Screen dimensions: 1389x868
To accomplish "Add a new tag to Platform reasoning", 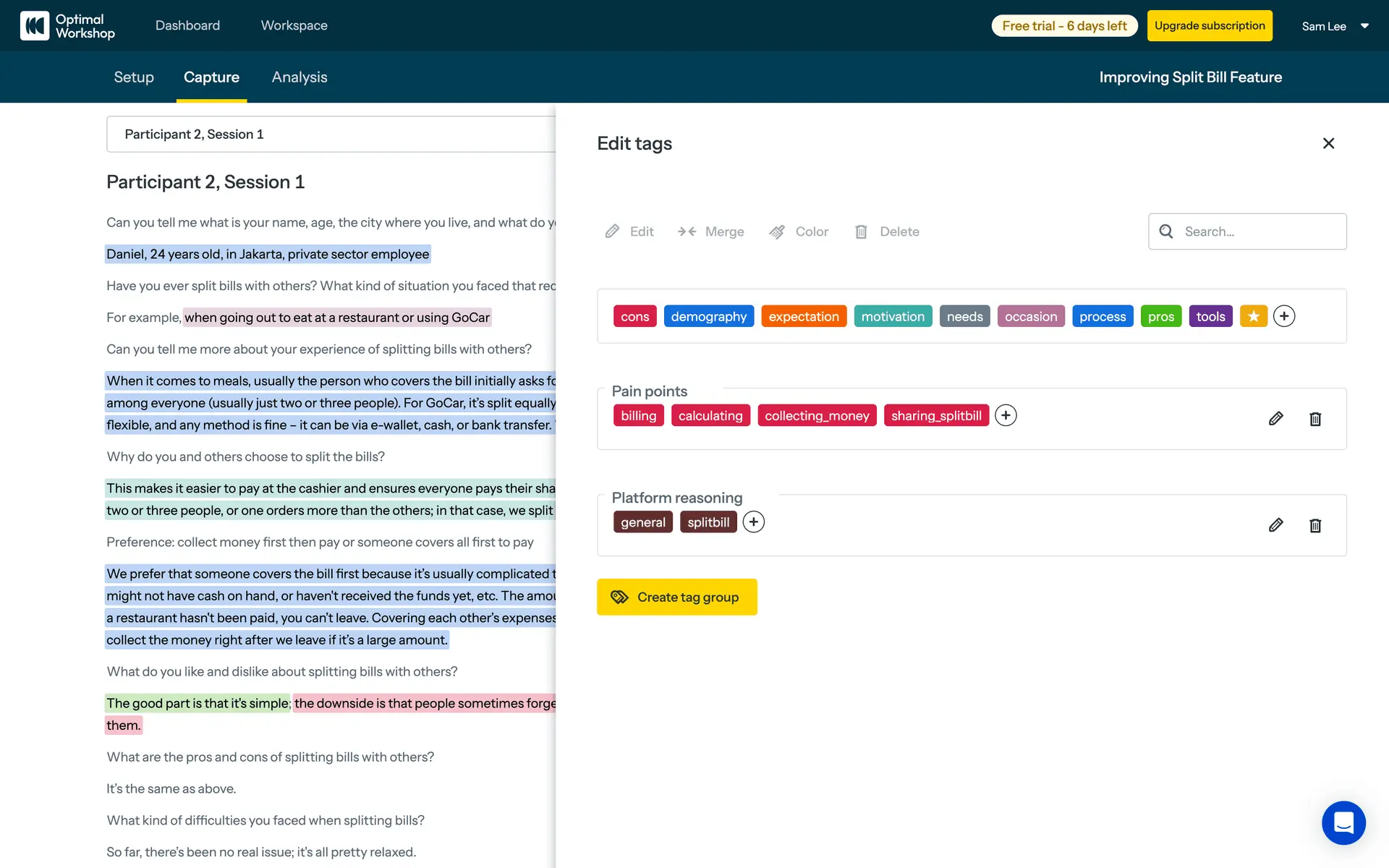I will 753,522.
